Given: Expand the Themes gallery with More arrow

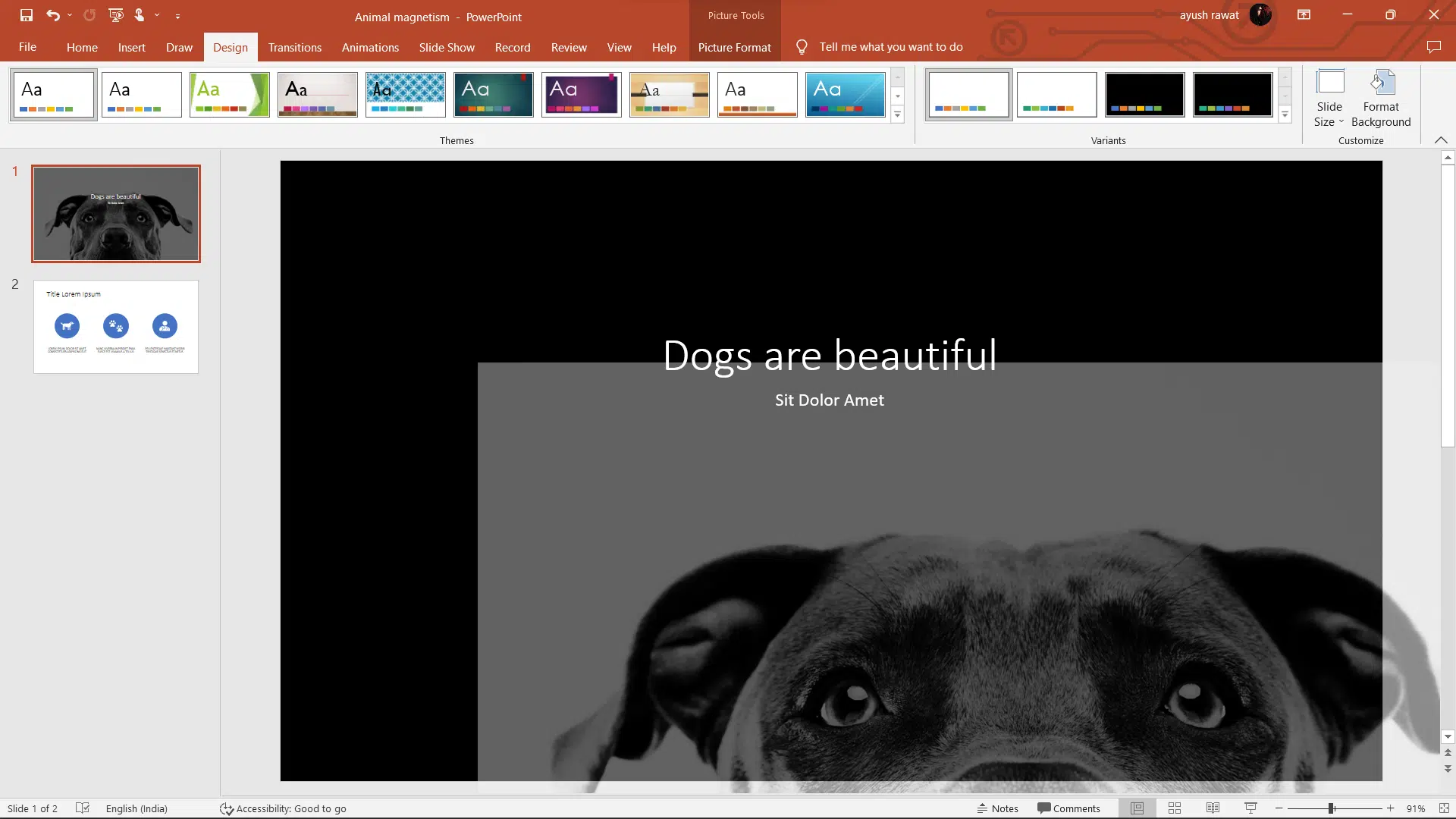Looking at the screenshot, I should tap(899, 115).
